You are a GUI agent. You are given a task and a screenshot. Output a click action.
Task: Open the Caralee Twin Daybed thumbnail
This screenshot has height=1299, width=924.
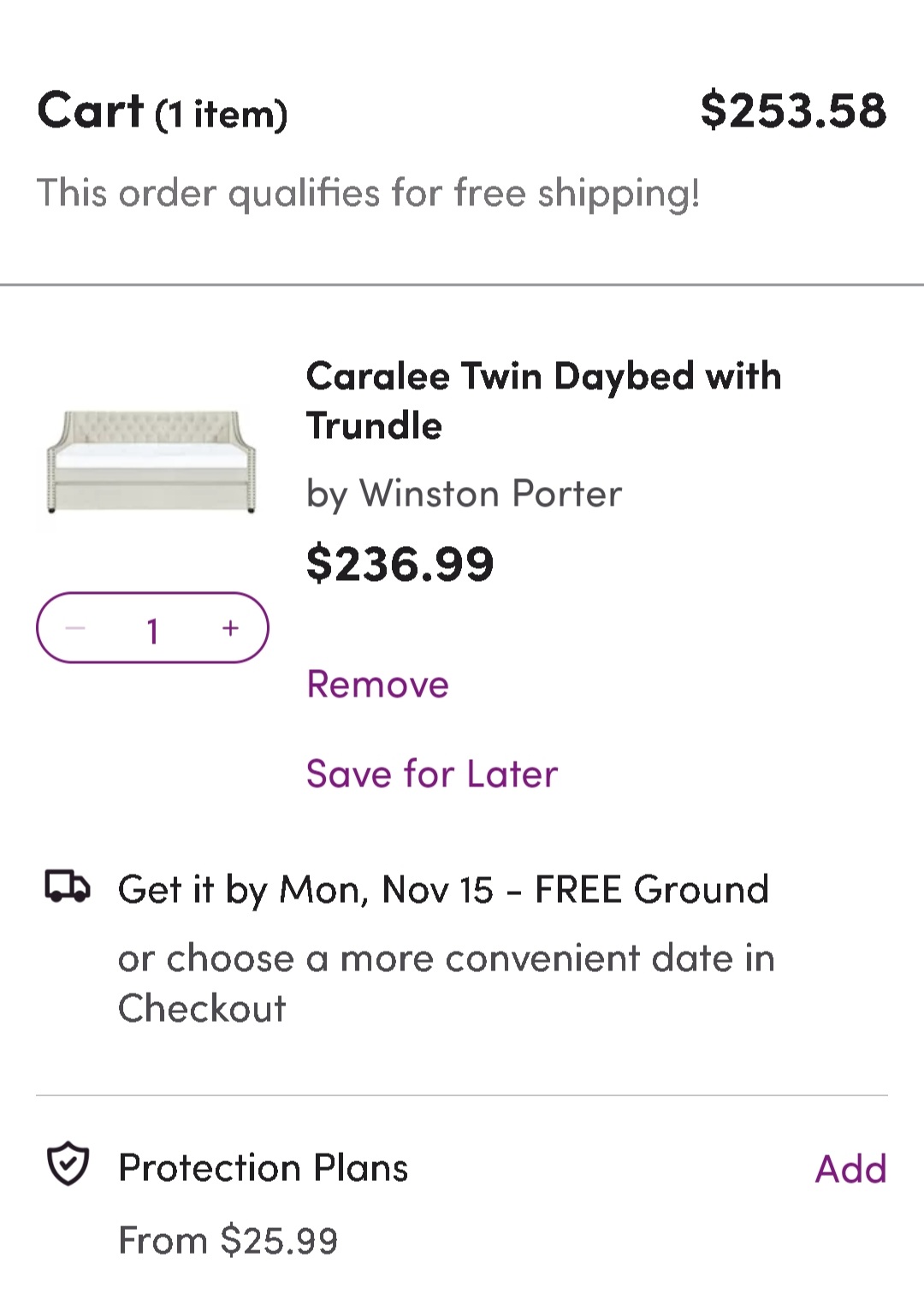coord(151,462)
